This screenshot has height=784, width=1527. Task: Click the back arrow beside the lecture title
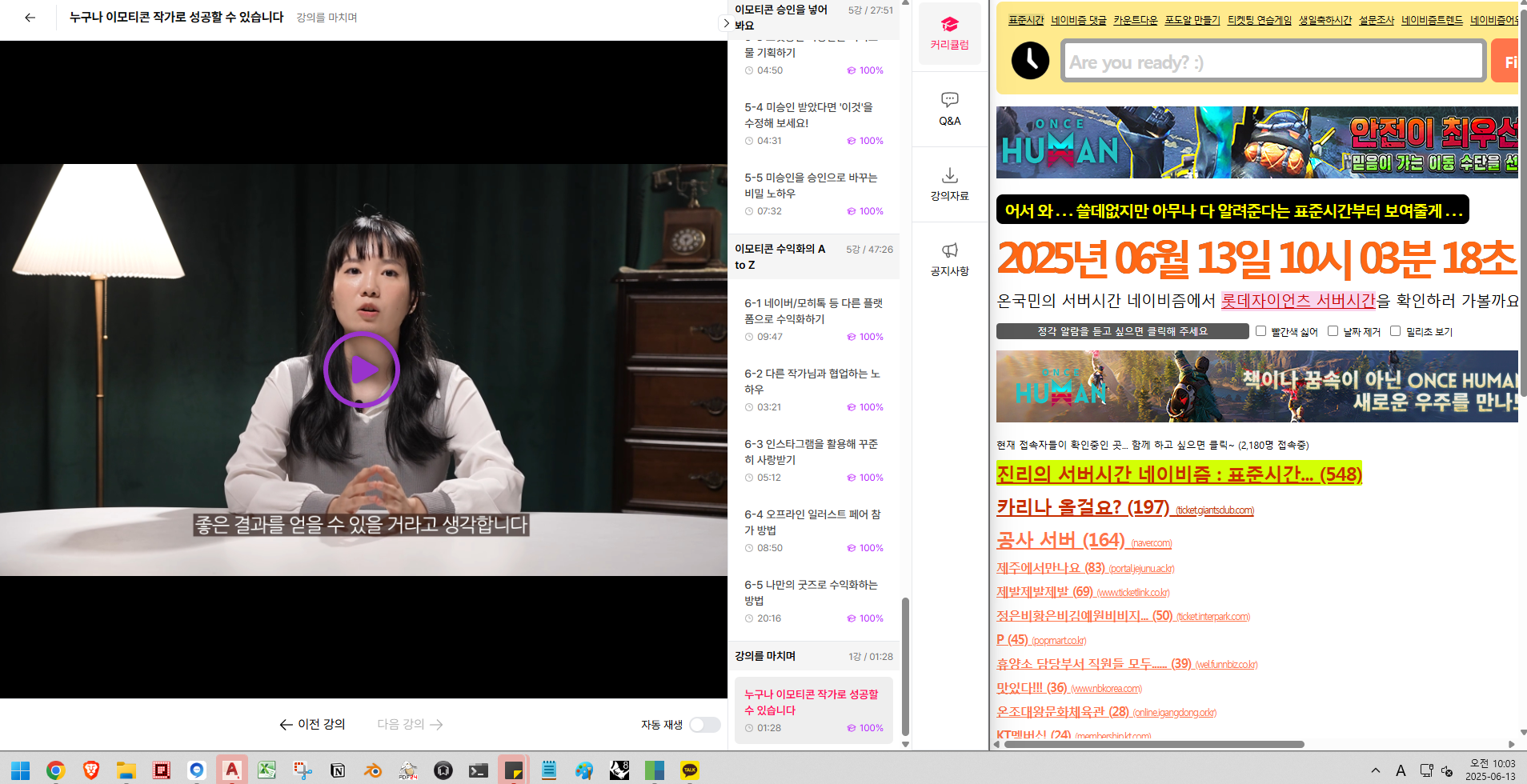coord(30,17)
